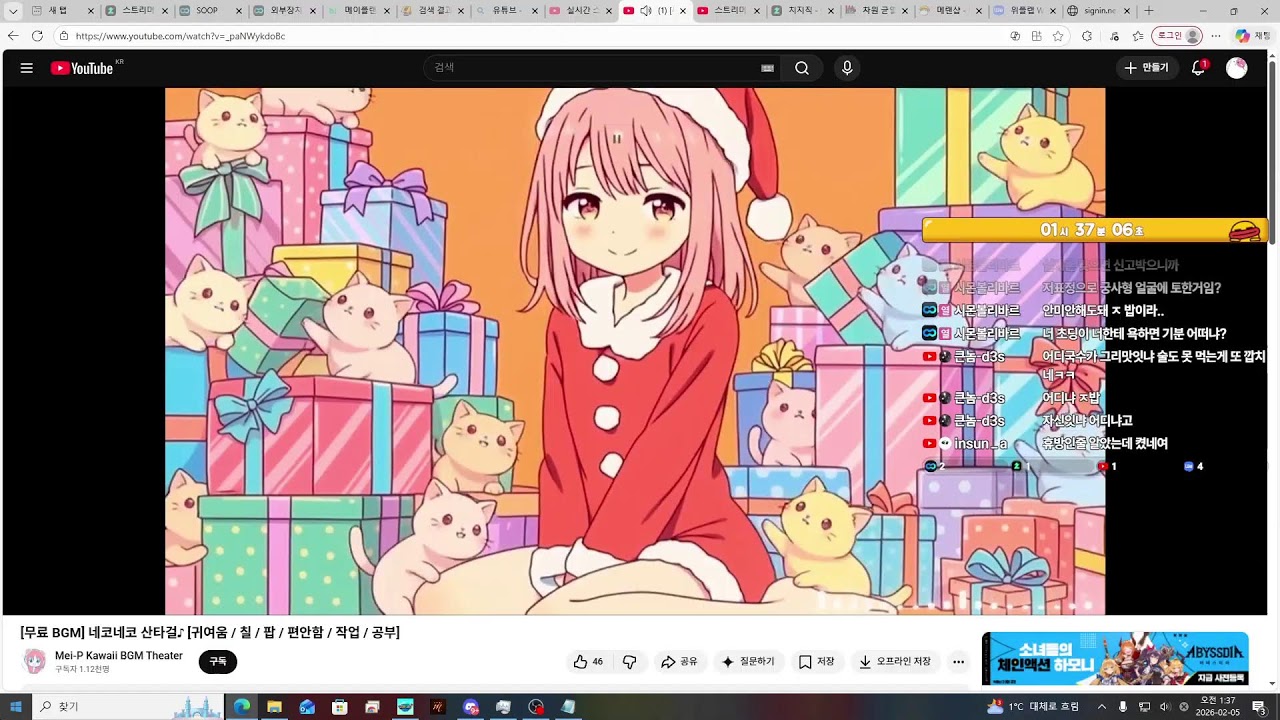Like the video with thumbs up
The image size is (1280, 720).
coord(588,662)
